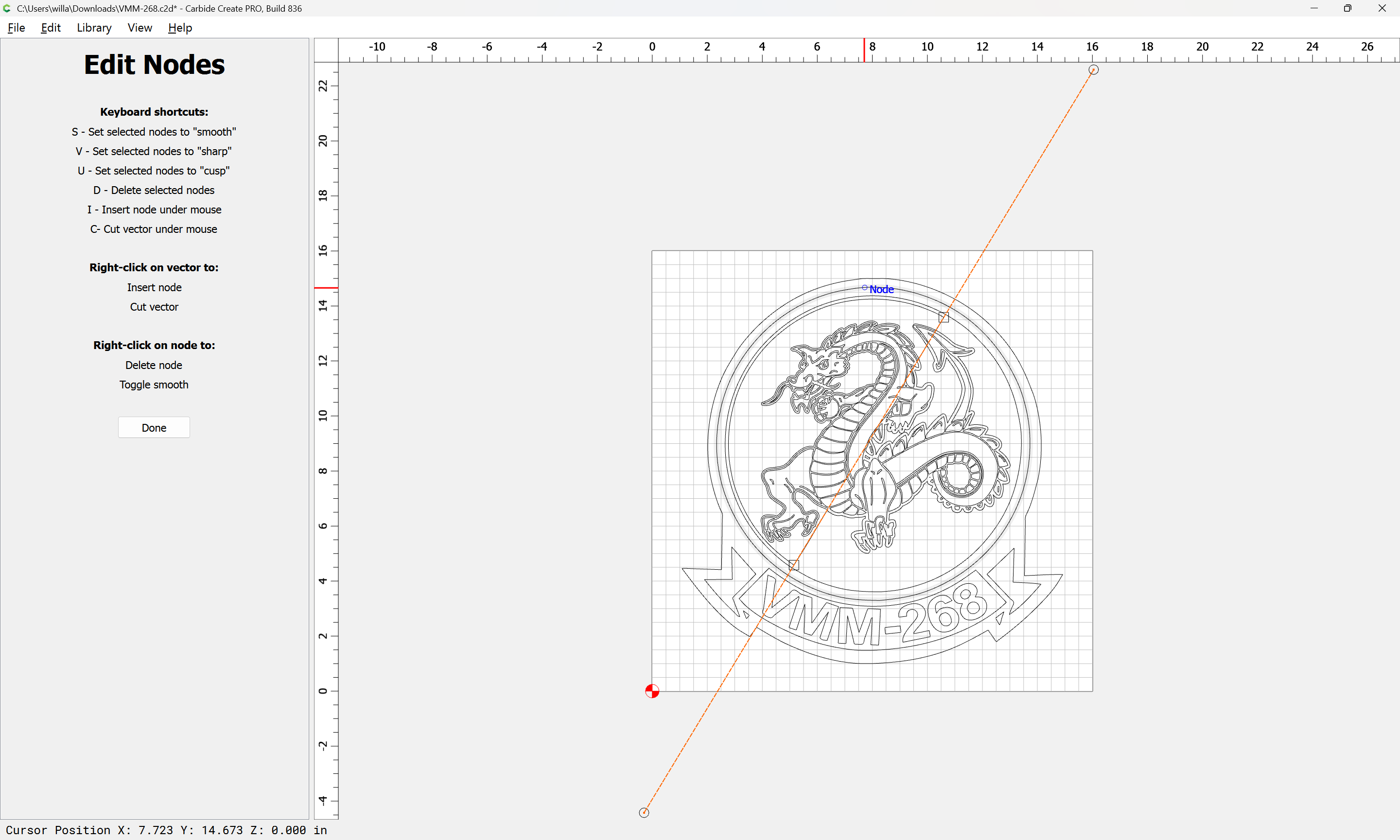Open the Edit menu
This screenshot has width=1400, height=840.
(51, 28)
